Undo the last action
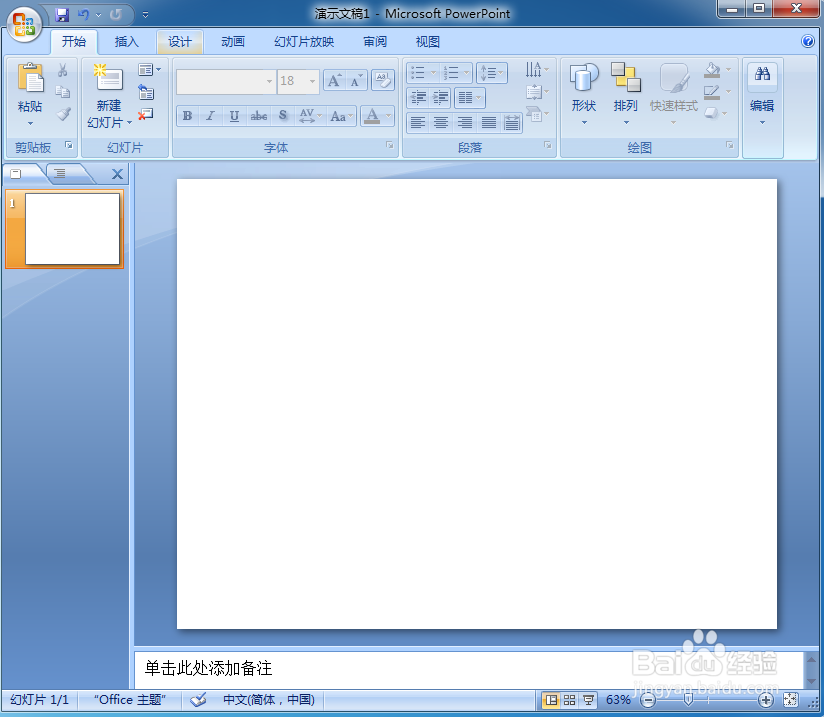The image size is (824, 717). pos(83,15)
